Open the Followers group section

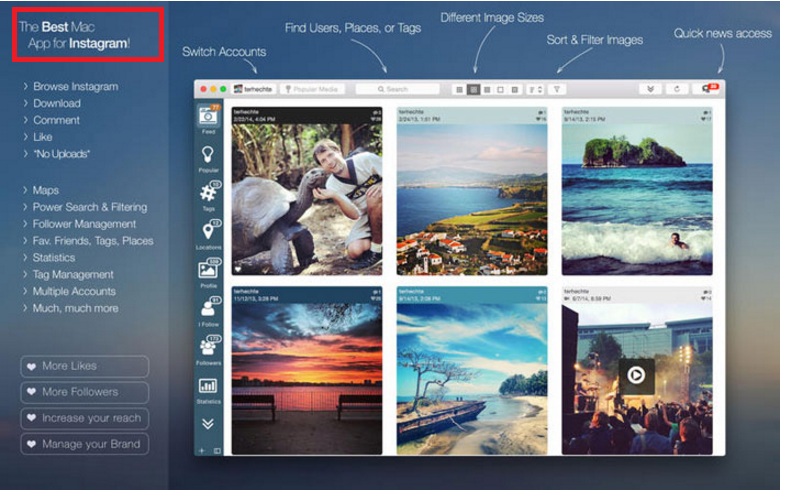pos(208,351)
